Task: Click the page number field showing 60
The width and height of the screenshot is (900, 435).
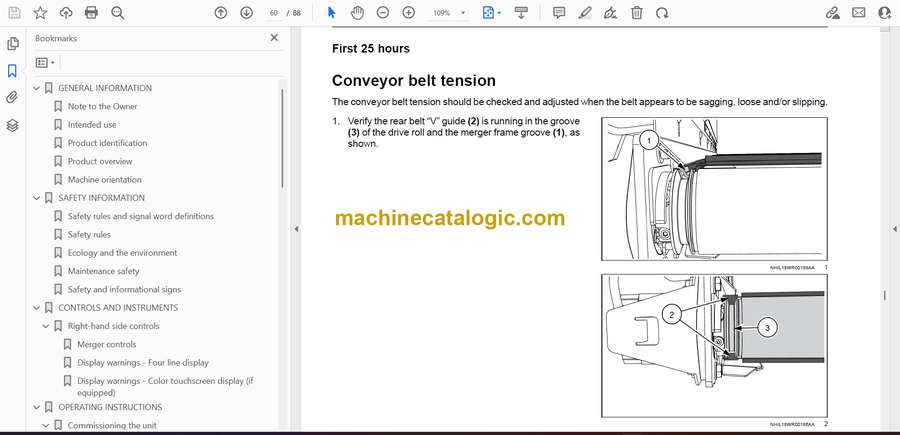Action: (x=274, y=13)
